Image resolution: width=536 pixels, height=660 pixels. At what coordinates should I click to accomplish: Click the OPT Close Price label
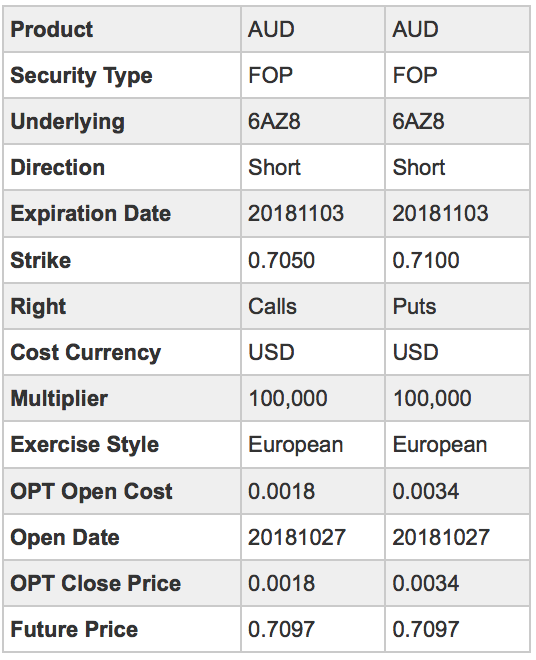pos(96,583)
